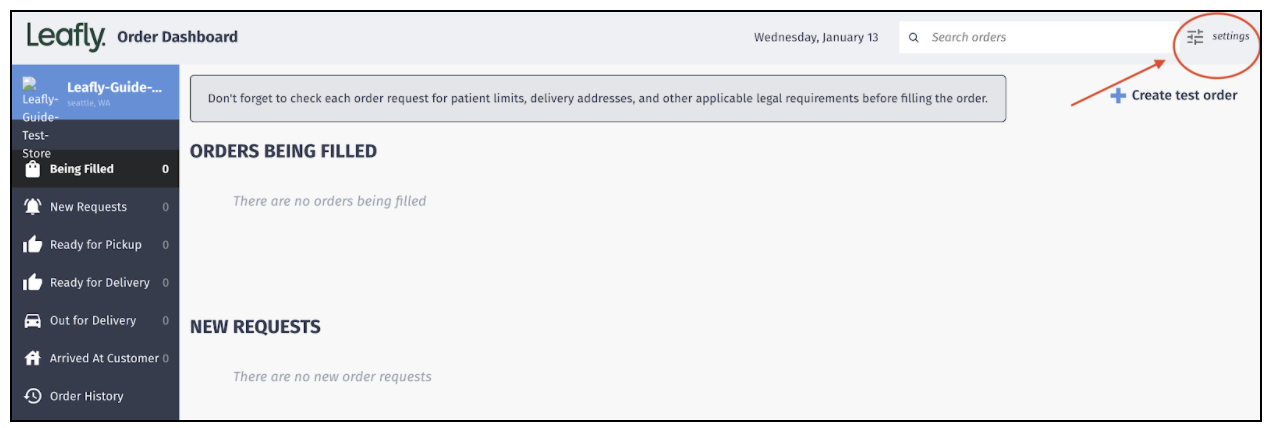This screenshot has width=1274, height=428.
Task: Go to Ready for Pickup orders
Action: (x=96, y=245)
